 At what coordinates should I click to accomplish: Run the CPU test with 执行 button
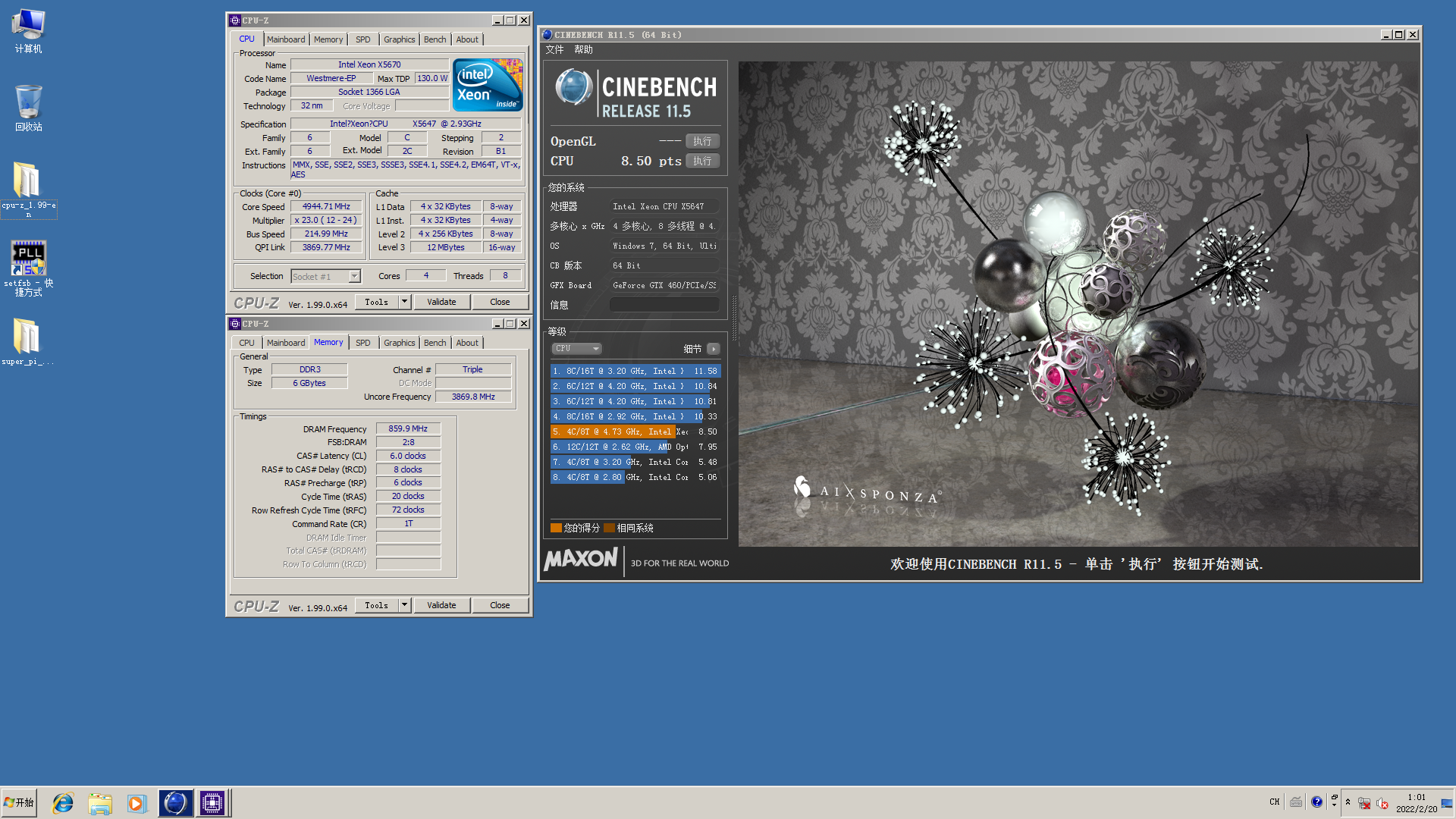click(x=702, y=161)
